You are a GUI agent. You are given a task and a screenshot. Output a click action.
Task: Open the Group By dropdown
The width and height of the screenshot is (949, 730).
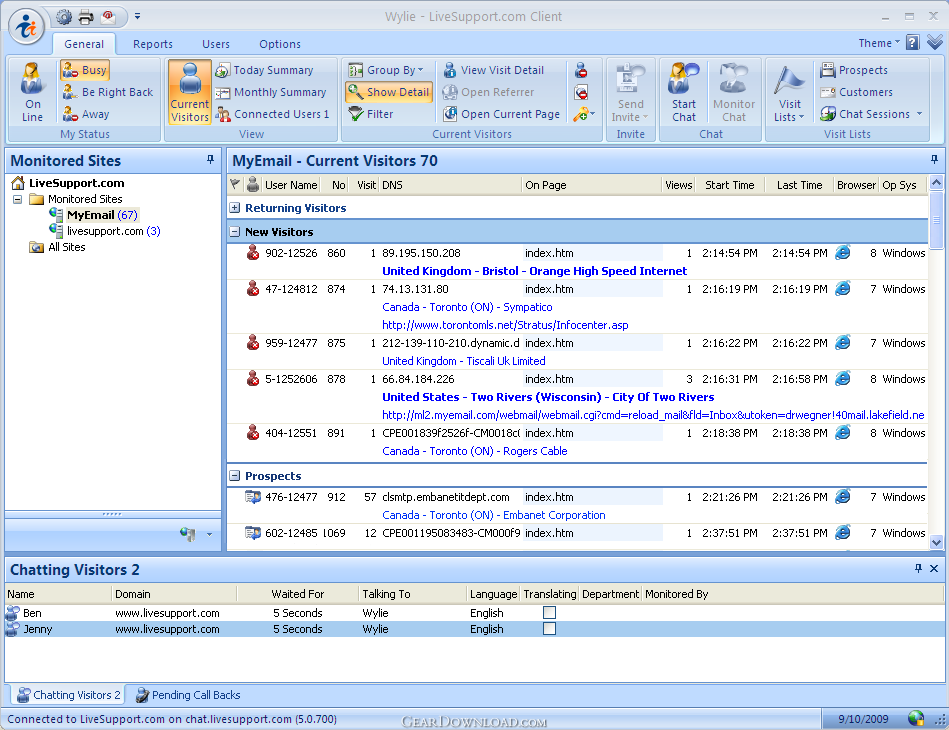coord(386,70)
